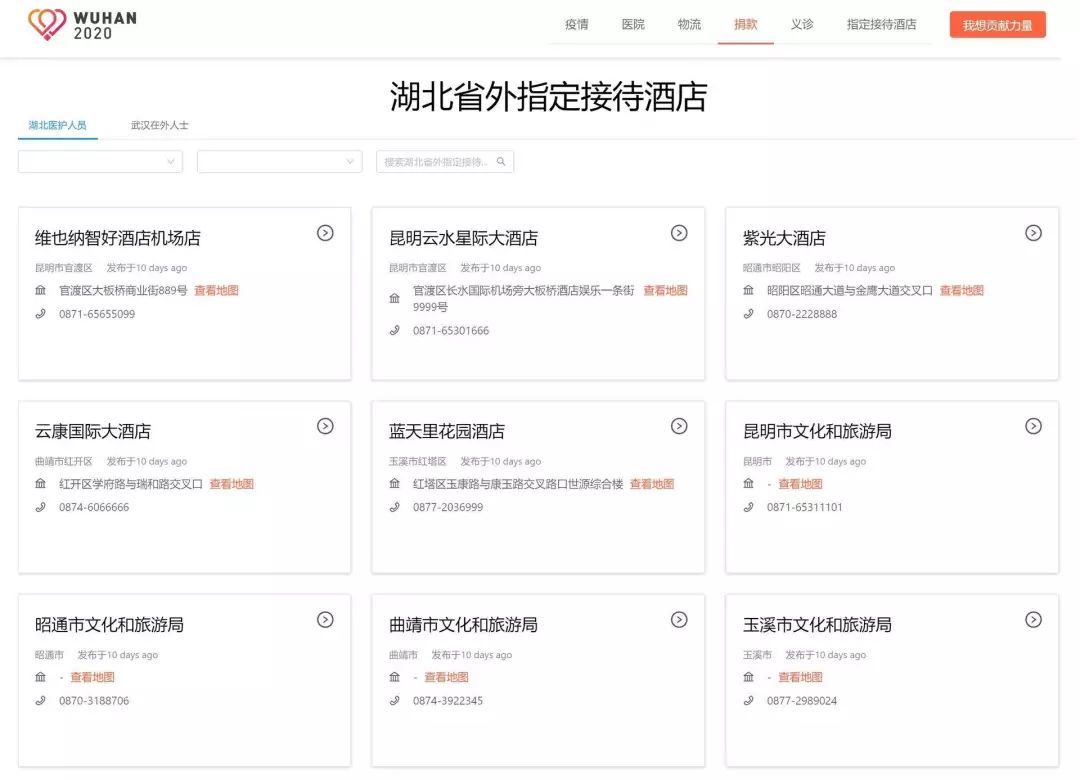The width and height of the screenshot is (1080, 780).
Task: Click the 我想贡献力量 button
Action: click(997, 24)
